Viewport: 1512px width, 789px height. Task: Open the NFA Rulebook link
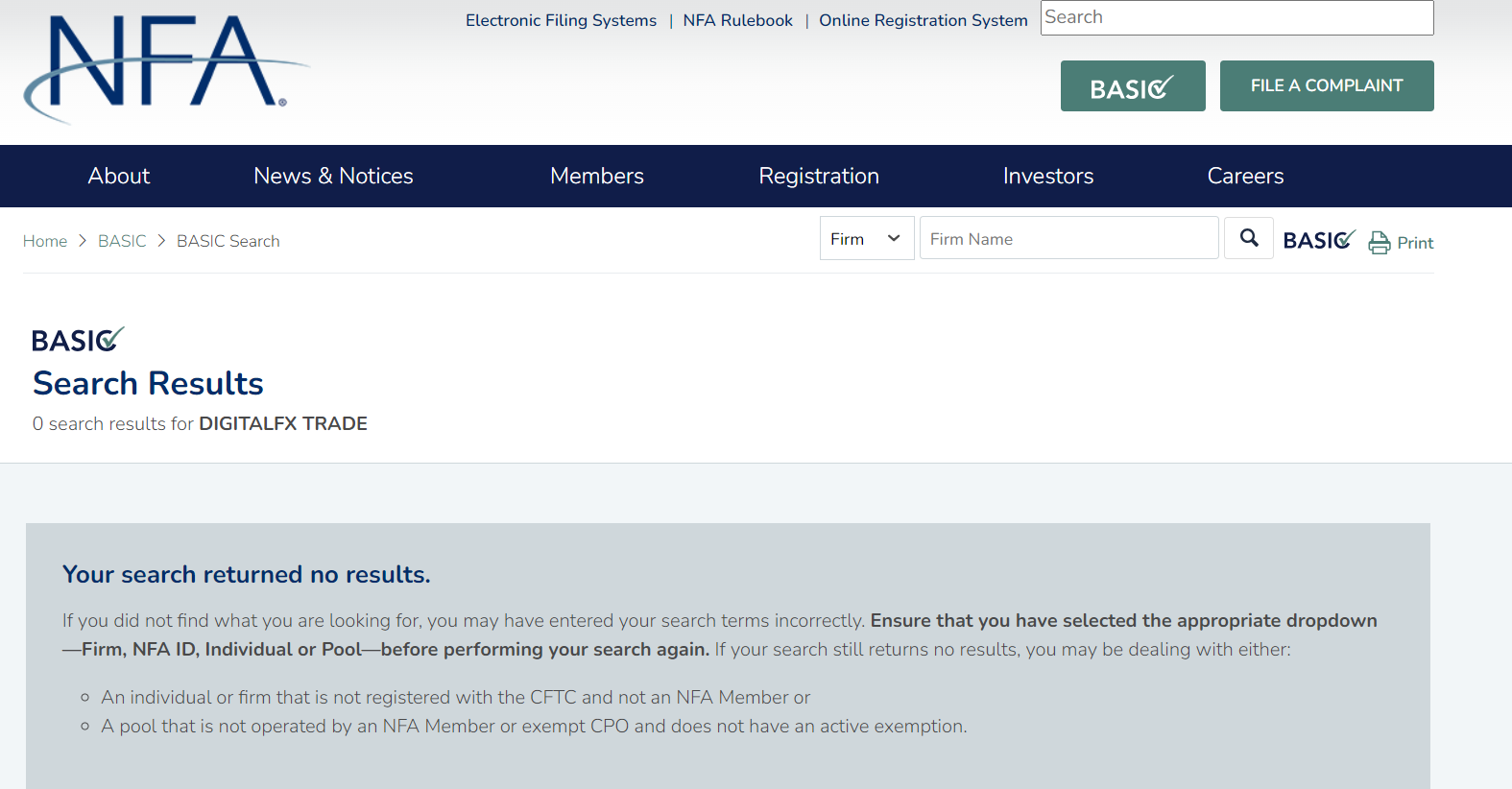(737, 20)
